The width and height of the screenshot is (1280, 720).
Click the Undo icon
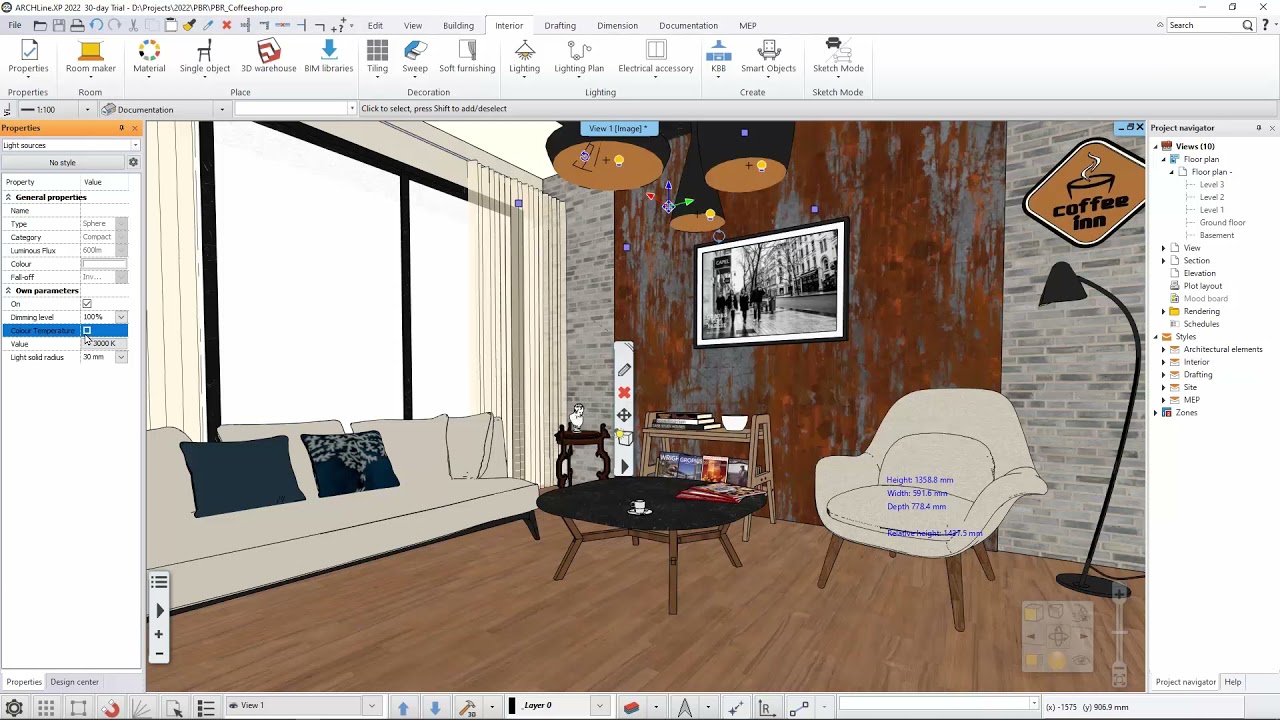[96, 25]
